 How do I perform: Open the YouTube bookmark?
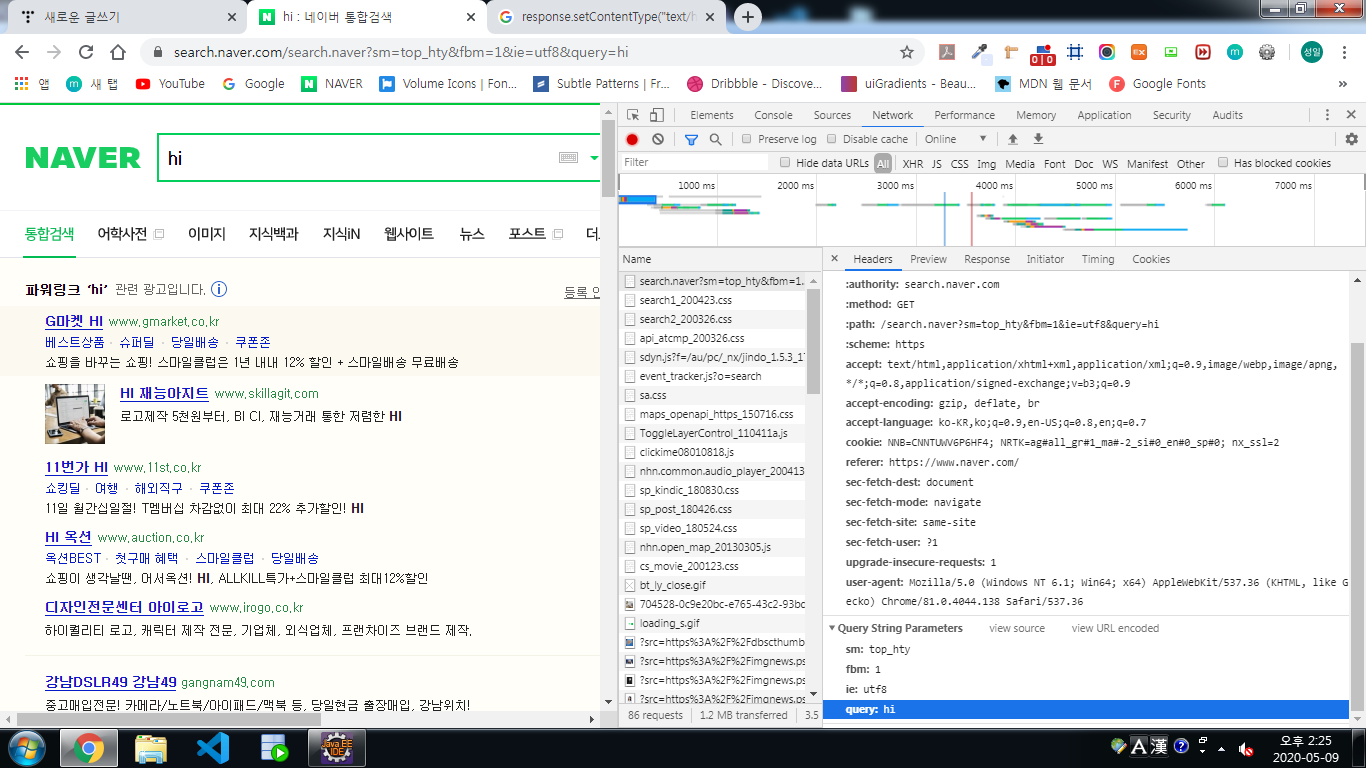tap(170, 84)
